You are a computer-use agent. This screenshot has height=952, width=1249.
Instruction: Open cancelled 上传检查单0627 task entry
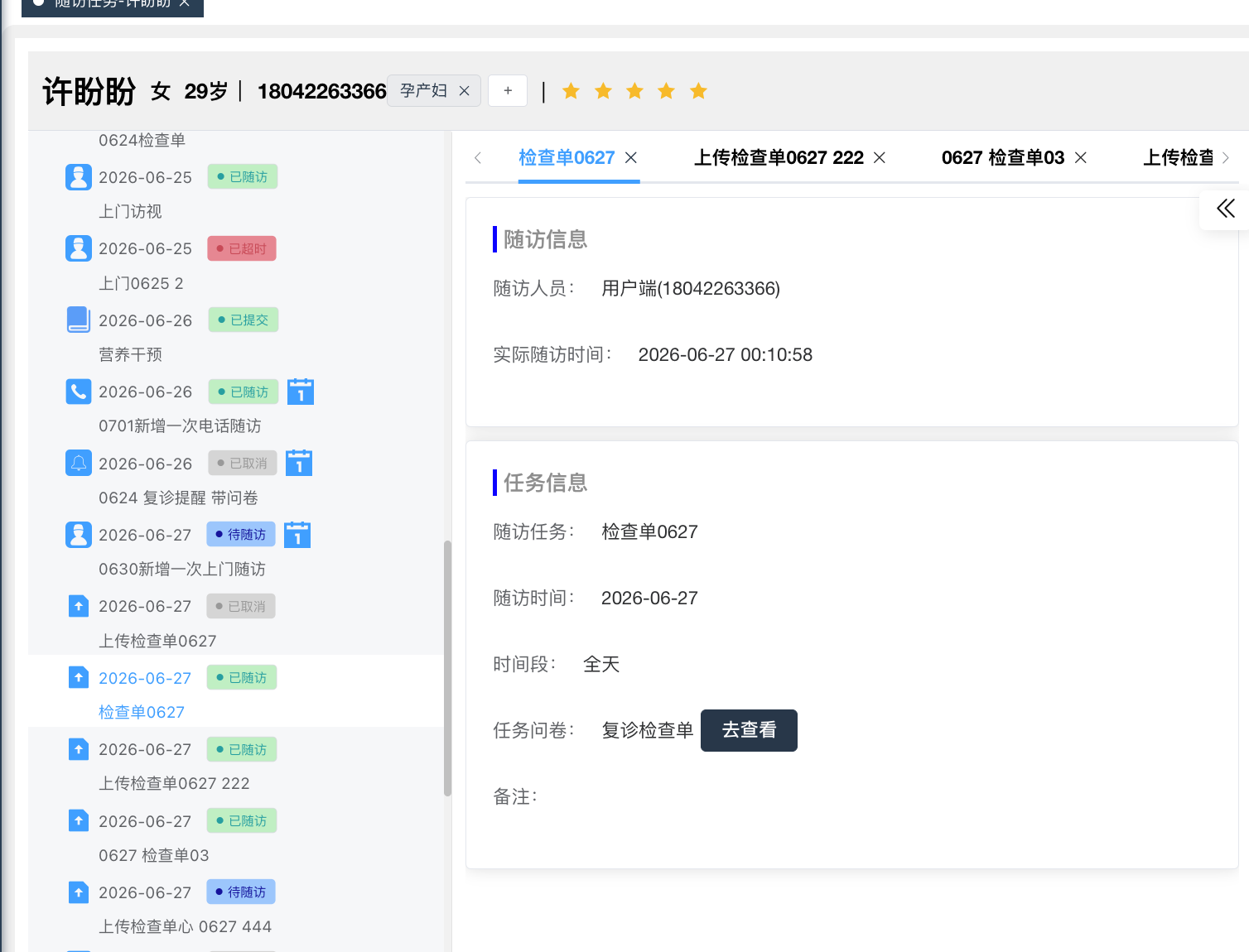(157, 641)
